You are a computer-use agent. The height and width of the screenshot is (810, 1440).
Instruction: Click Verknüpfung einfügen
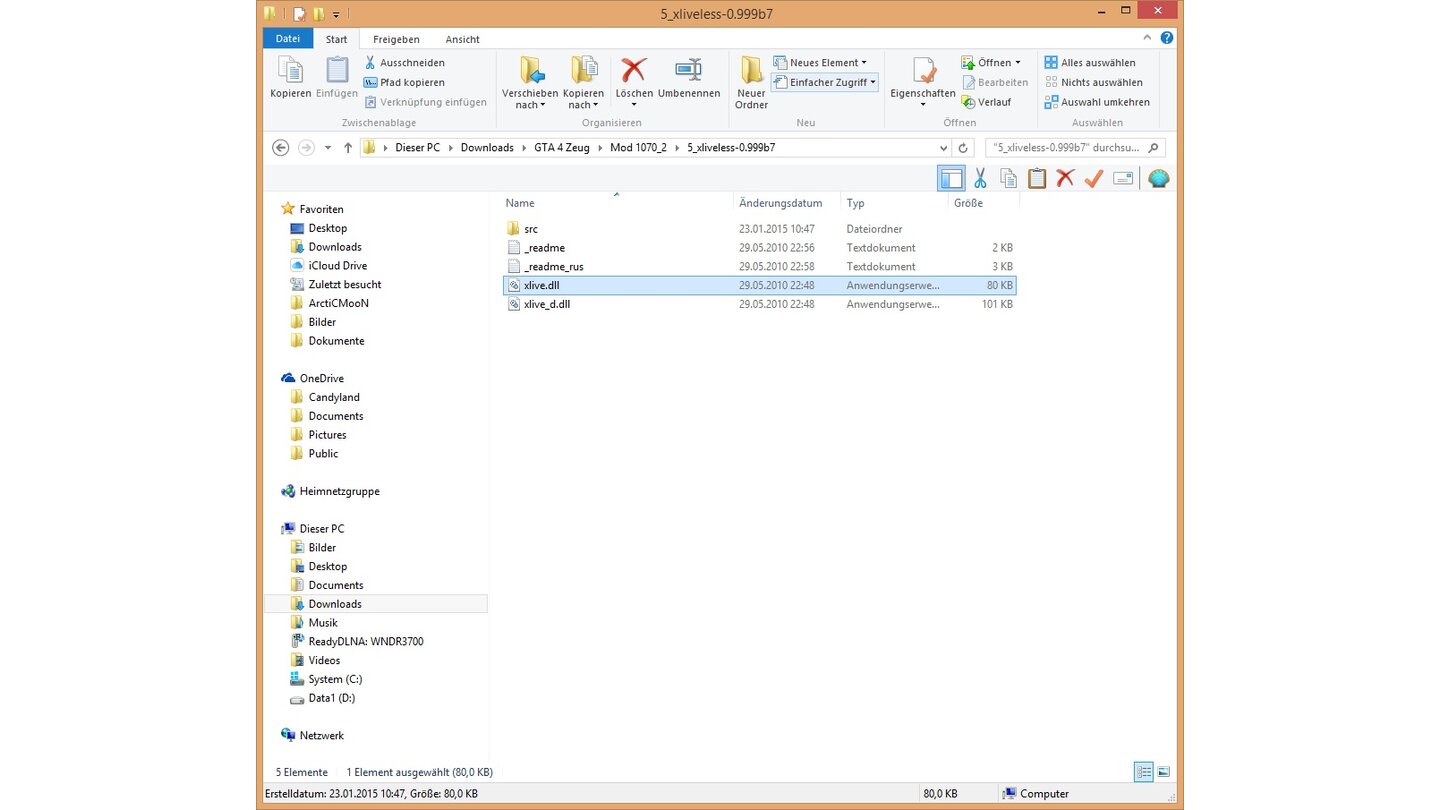425,102
